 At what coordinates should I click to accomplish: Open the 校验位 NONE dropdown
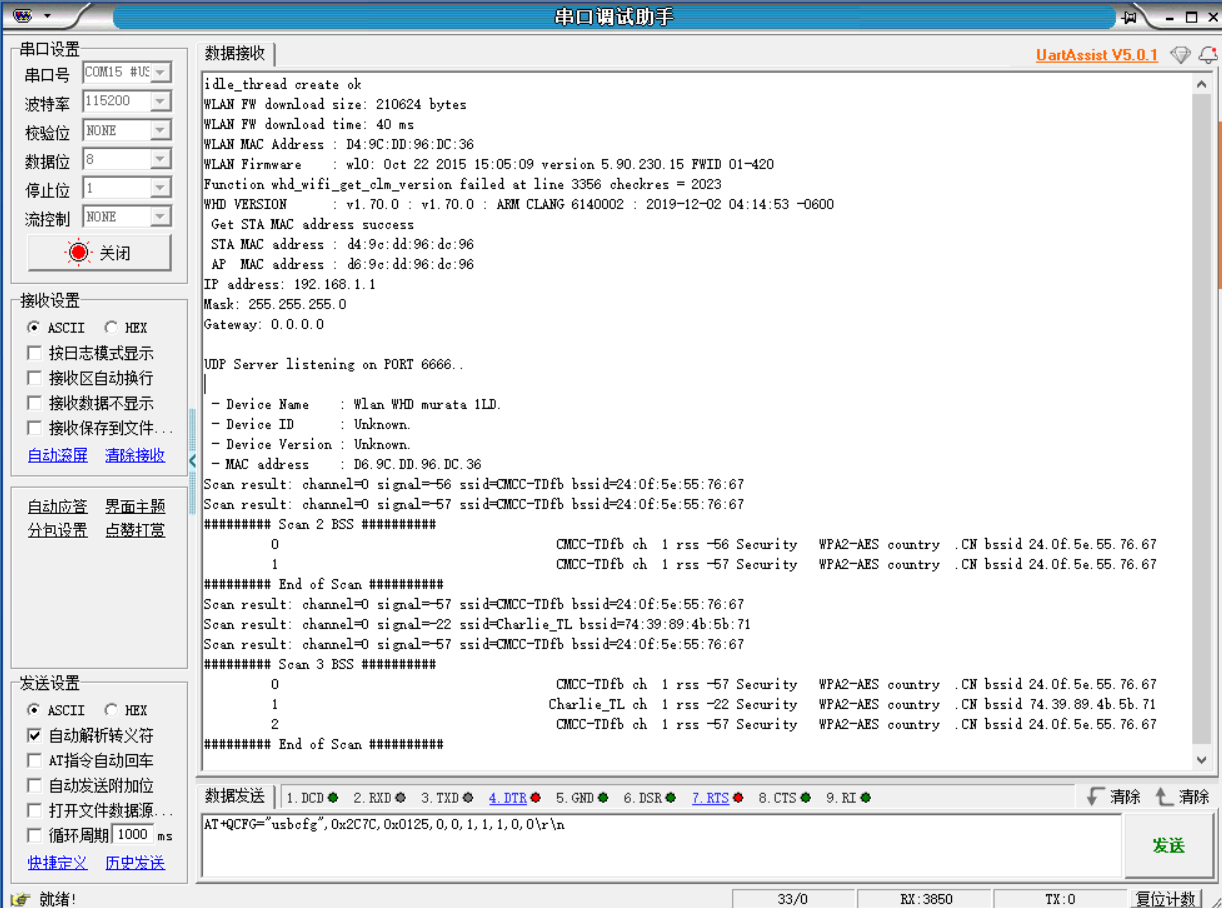click(x=160, y=131)
